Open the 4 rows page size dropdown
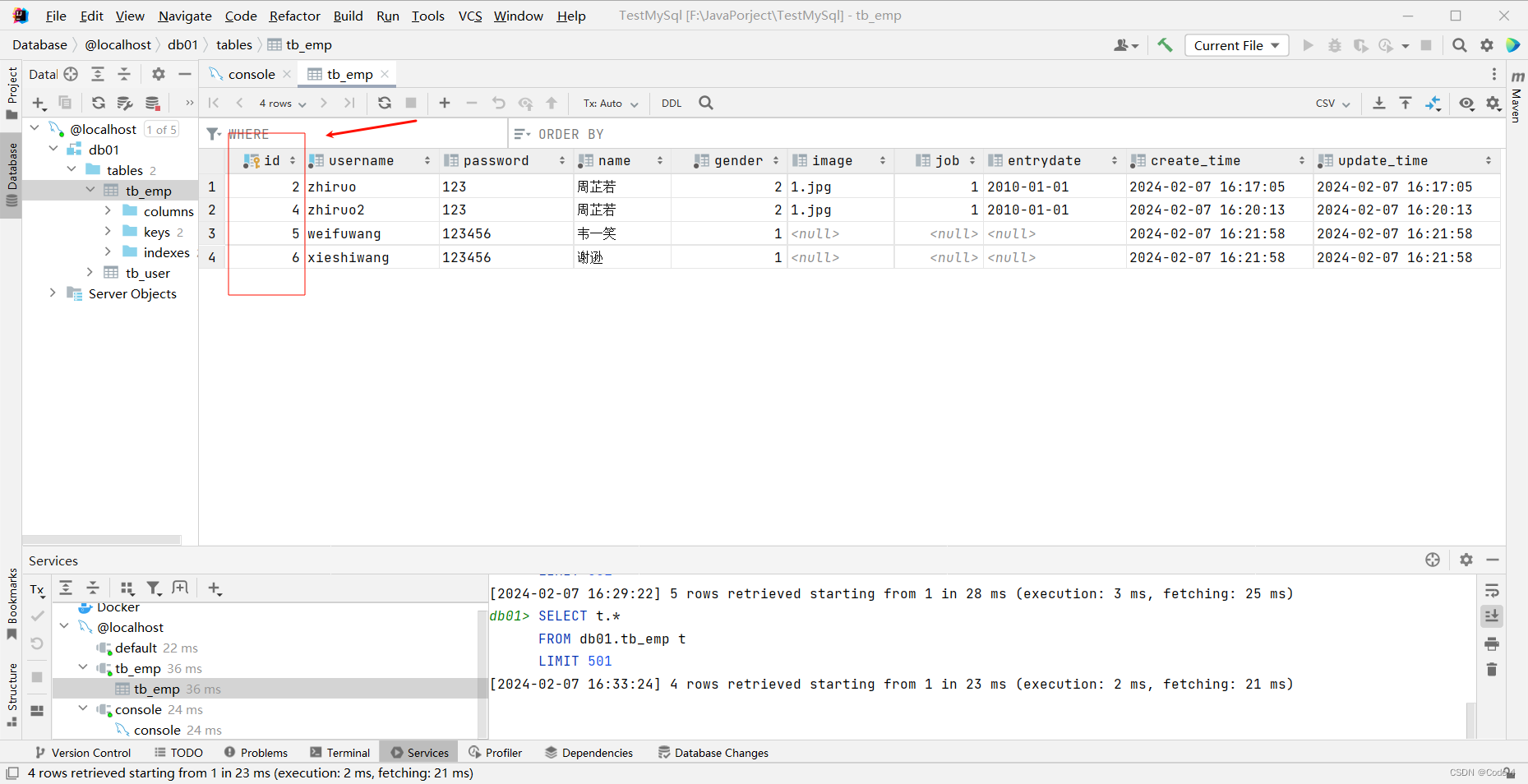 point(283,103)
